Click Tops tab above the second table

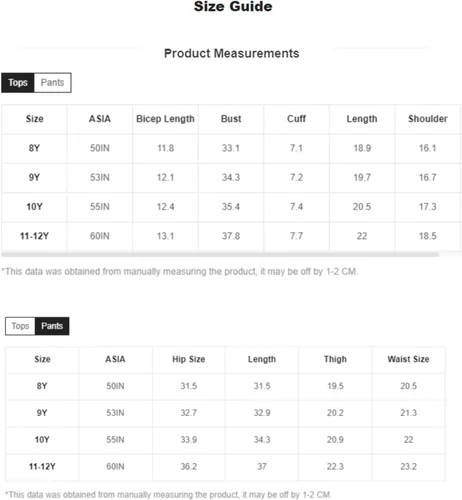point(20,326)
